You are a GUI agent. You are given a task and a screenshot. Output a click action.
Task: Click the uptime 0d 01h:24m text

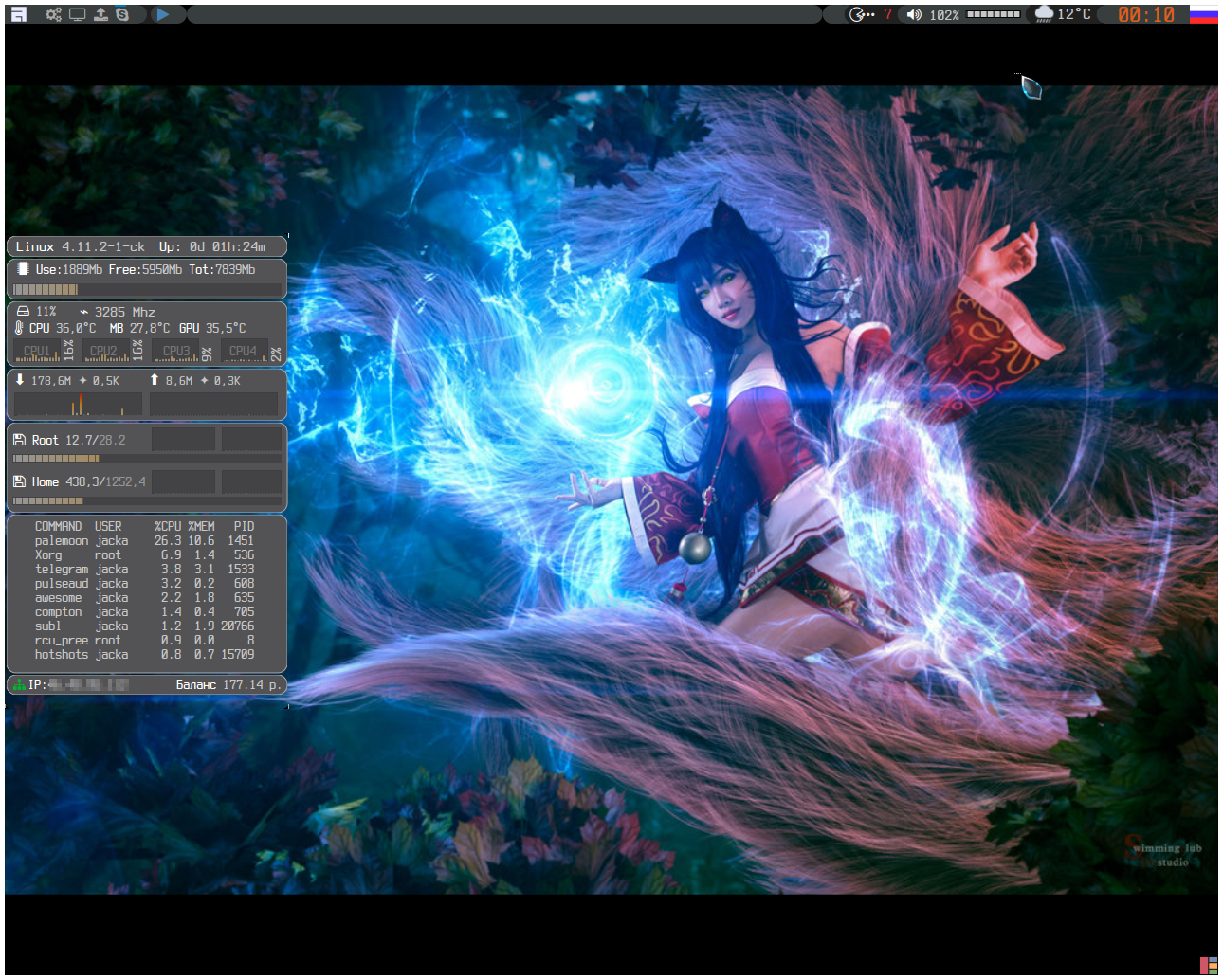(212, 246)
